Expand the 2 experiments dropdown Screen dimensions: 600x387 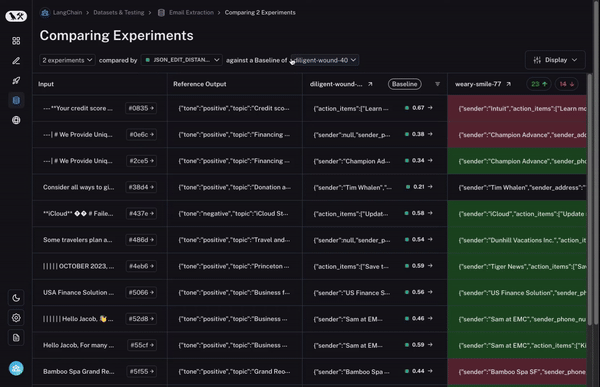(x=67, y=60)
